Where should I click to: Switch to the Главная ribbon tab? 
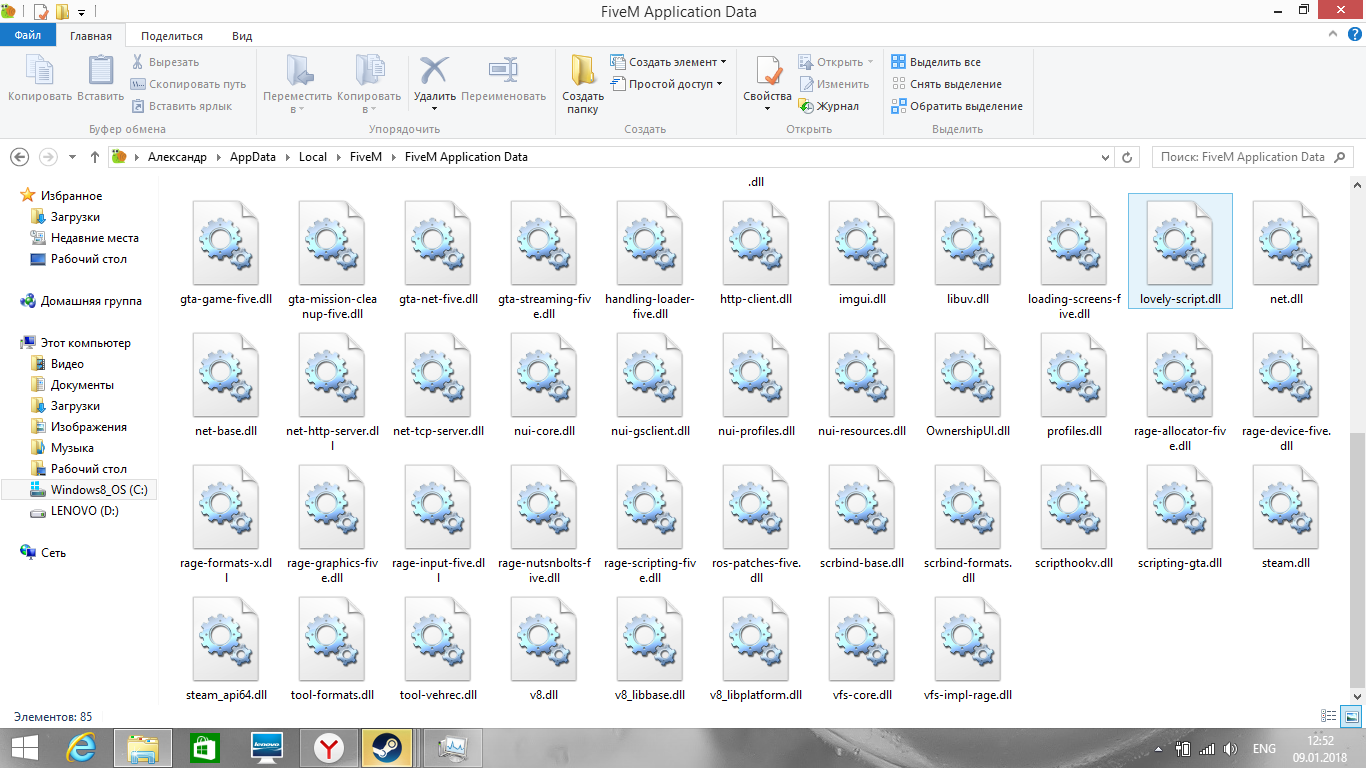click(x=90, y=35)
